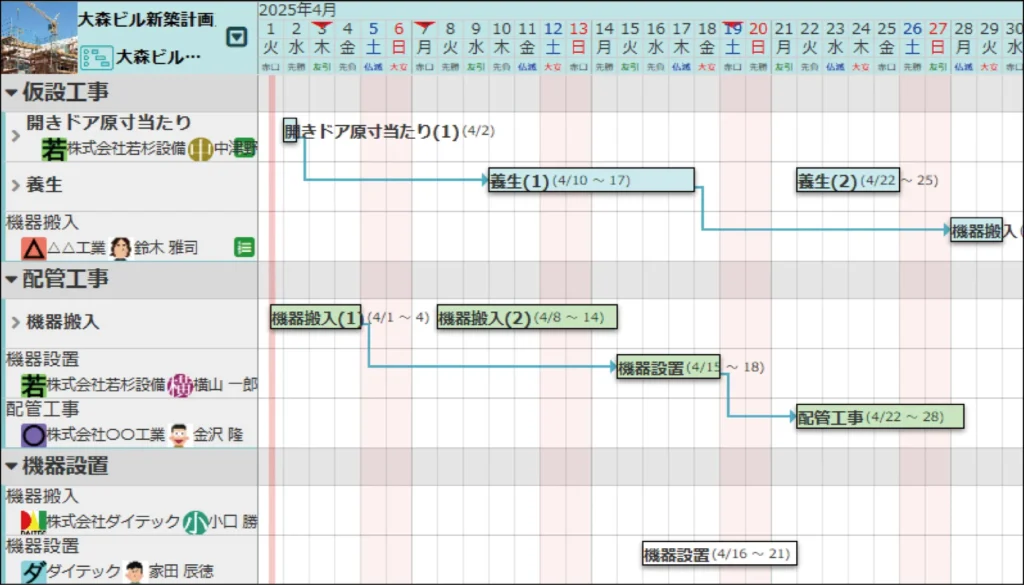
Task: Click 鈴木 雅司's avatar icon
Action: (x=121, y=248)
